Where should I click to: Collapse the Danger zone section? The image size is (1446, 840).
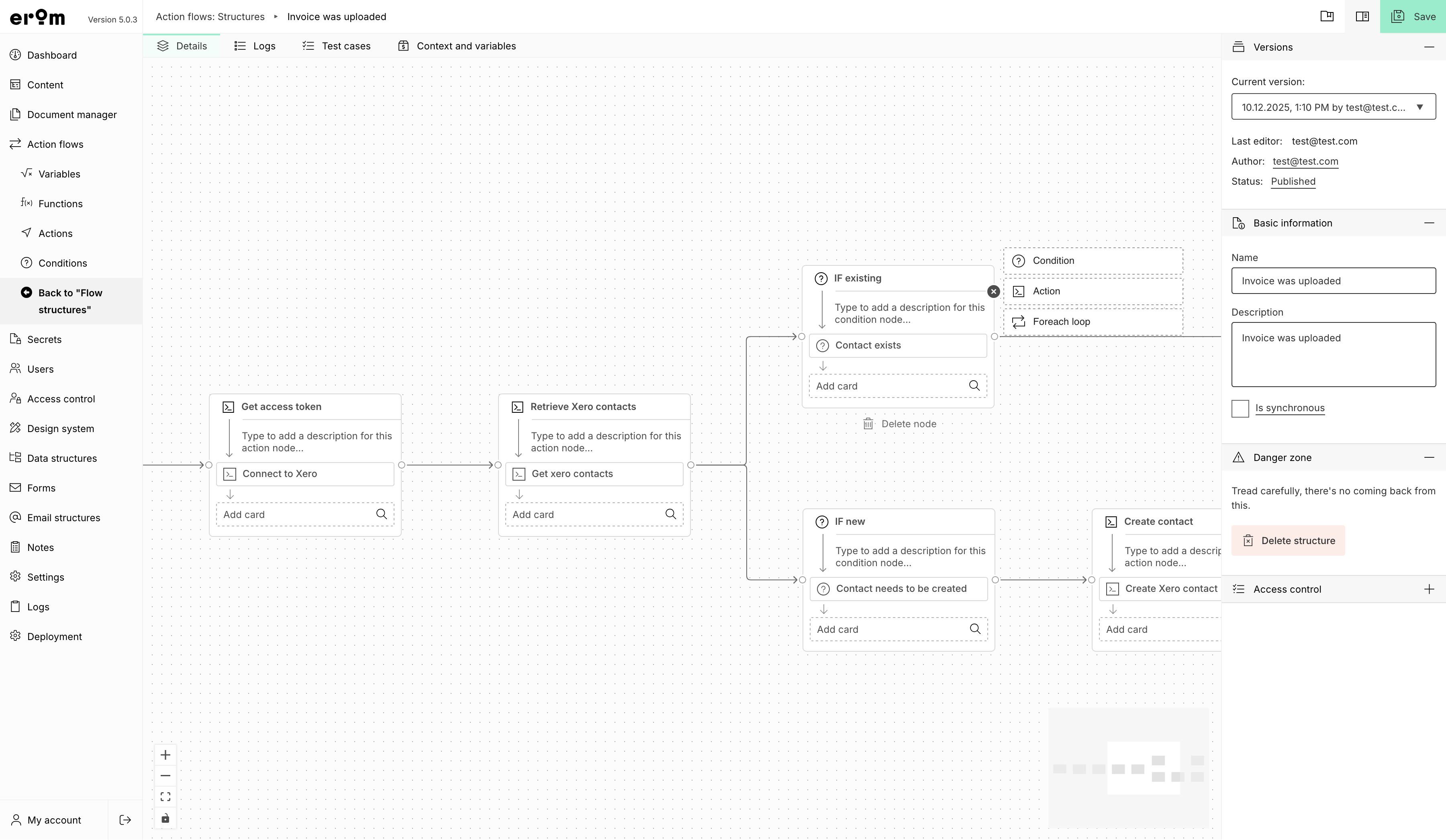[x=1429, y=457]
